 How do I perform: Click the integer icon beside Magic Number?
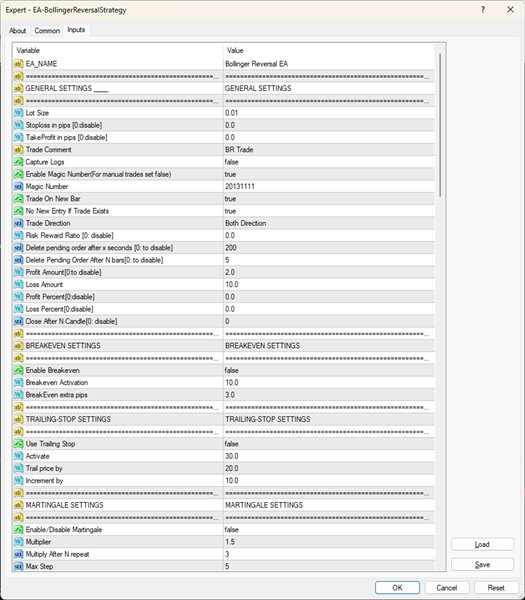tap(18, 186)
